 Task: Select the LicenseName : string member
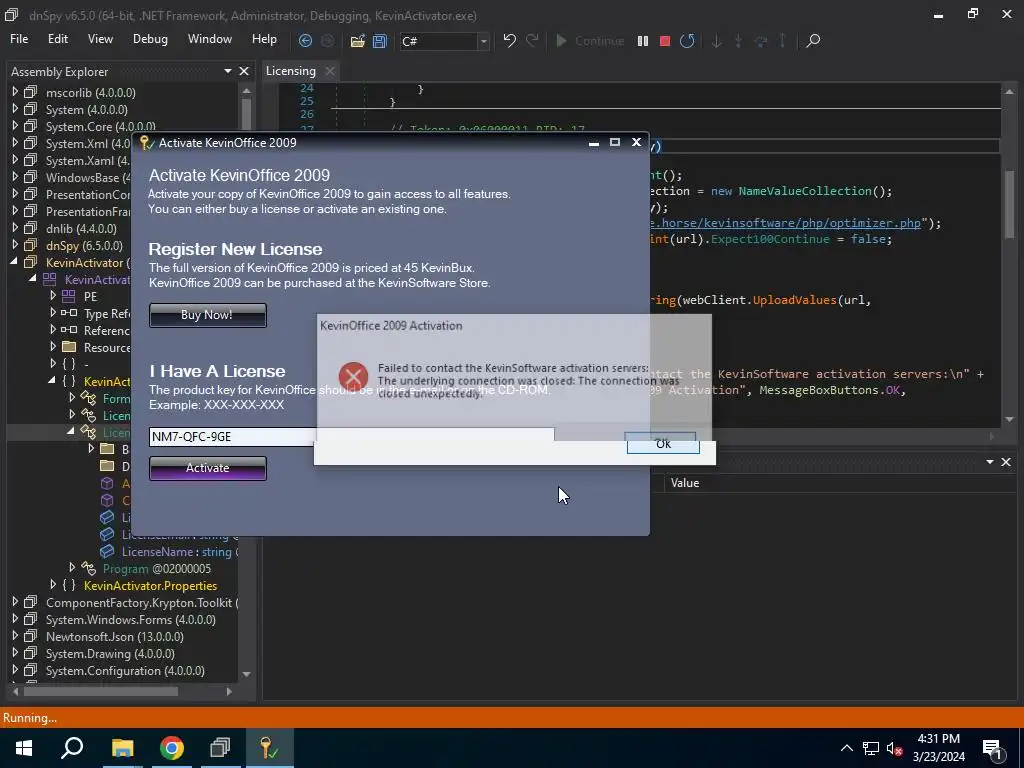coord(178,552)
